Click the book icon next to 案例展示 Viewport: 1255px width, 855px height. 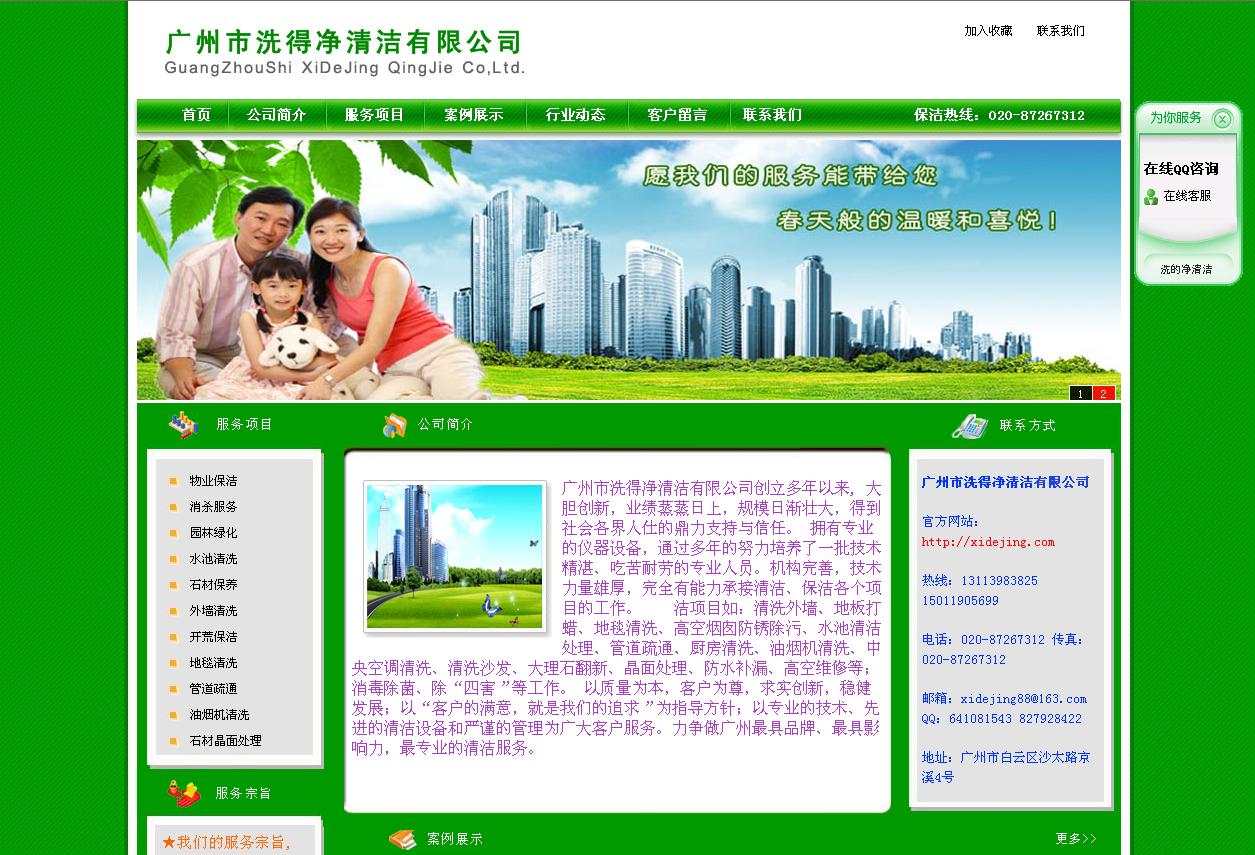(x=401, y=839)
